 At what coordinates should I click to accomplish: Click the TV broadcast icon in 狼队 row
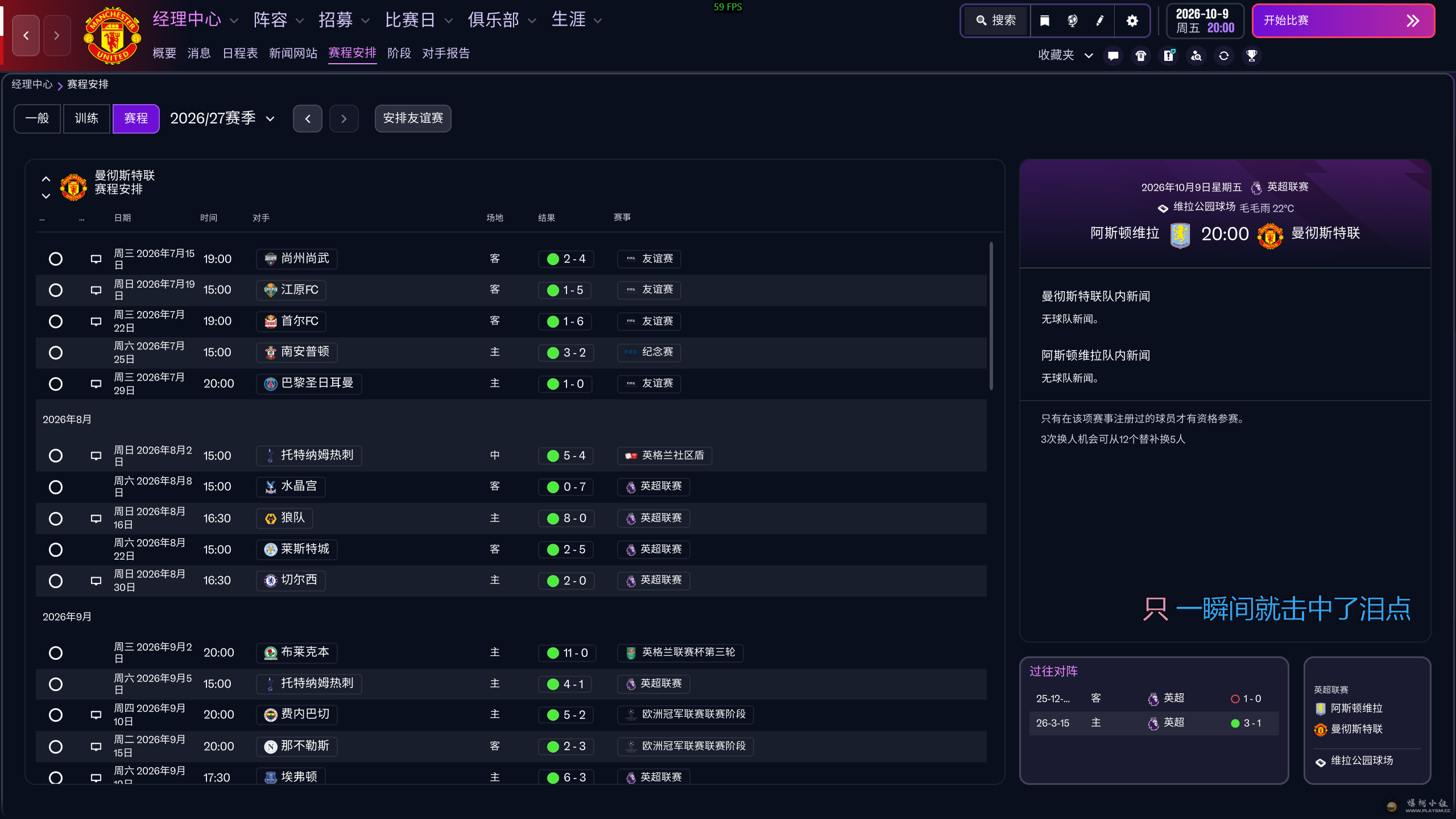[x=96, y=519]
